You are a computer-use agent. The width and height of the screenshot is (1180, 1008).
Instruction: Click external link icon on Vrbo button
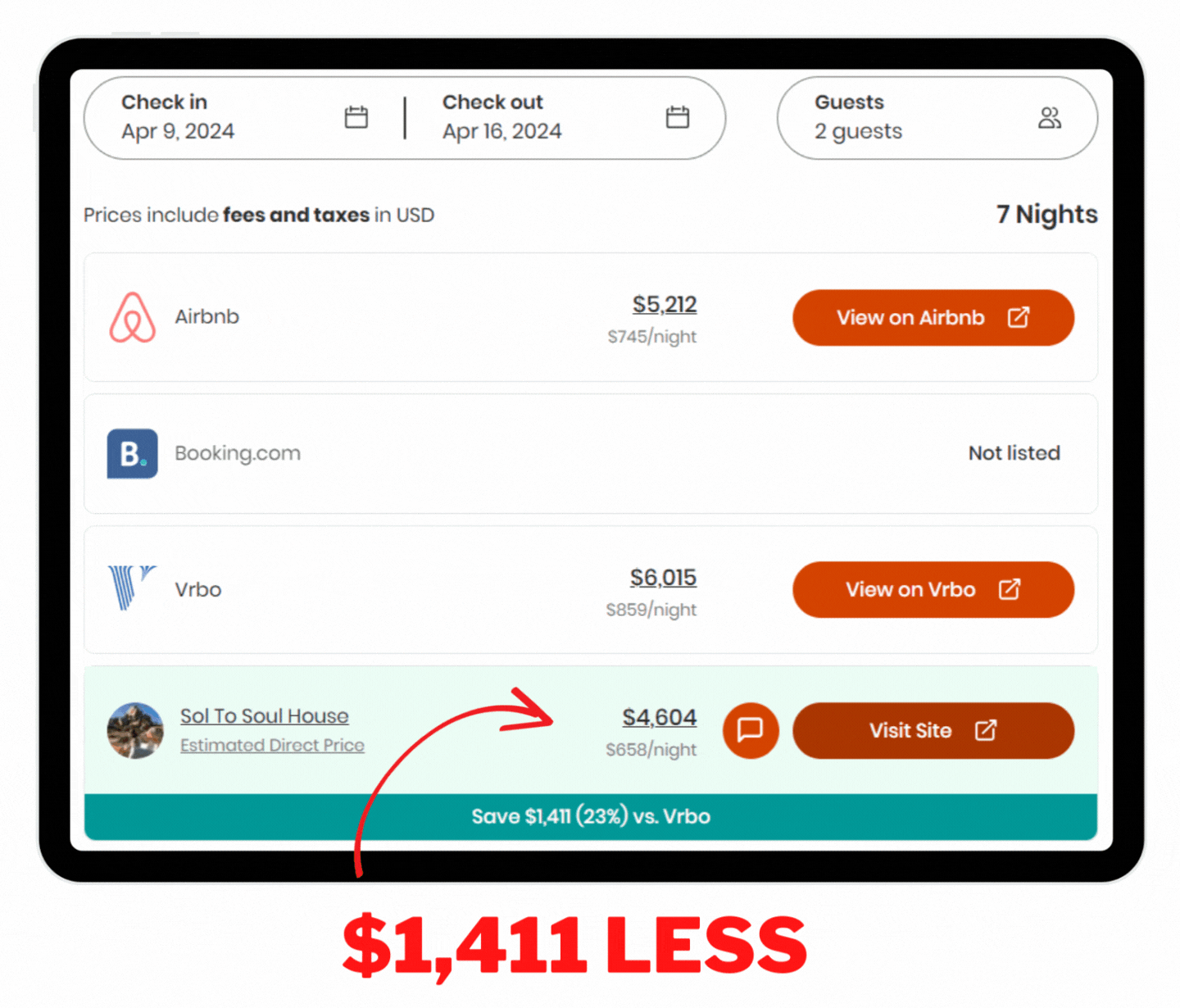tap(1010, 589)
